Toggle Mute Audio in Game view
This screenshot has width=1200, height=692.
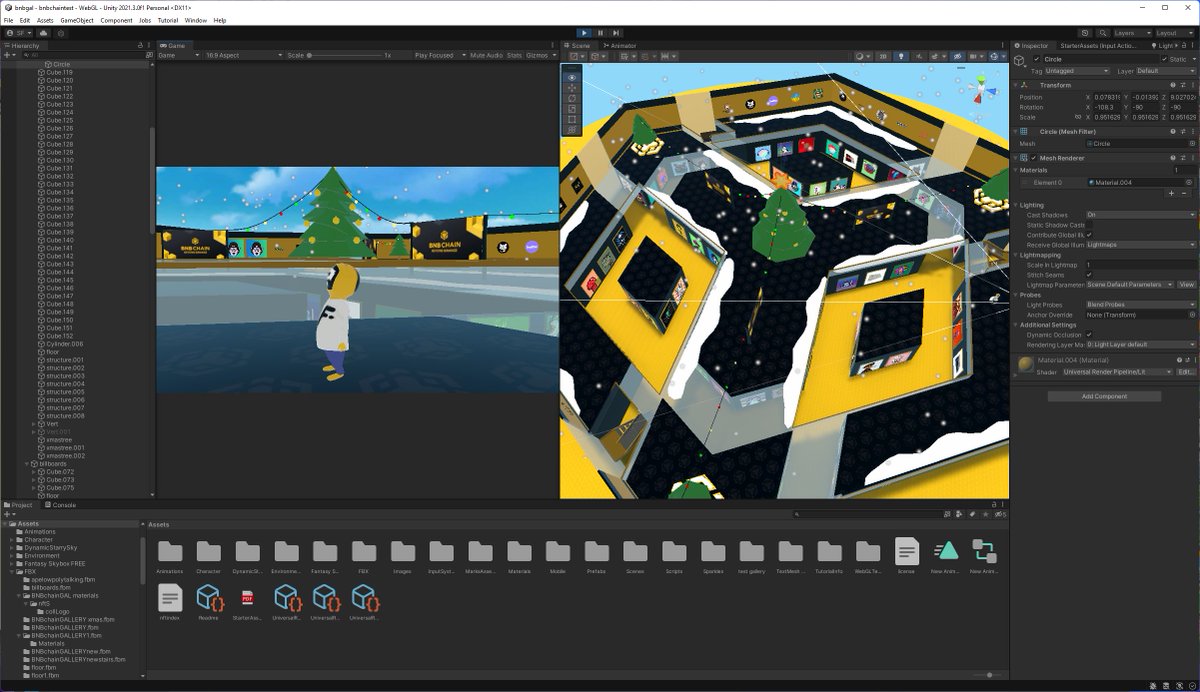click(x=486, y=55)
